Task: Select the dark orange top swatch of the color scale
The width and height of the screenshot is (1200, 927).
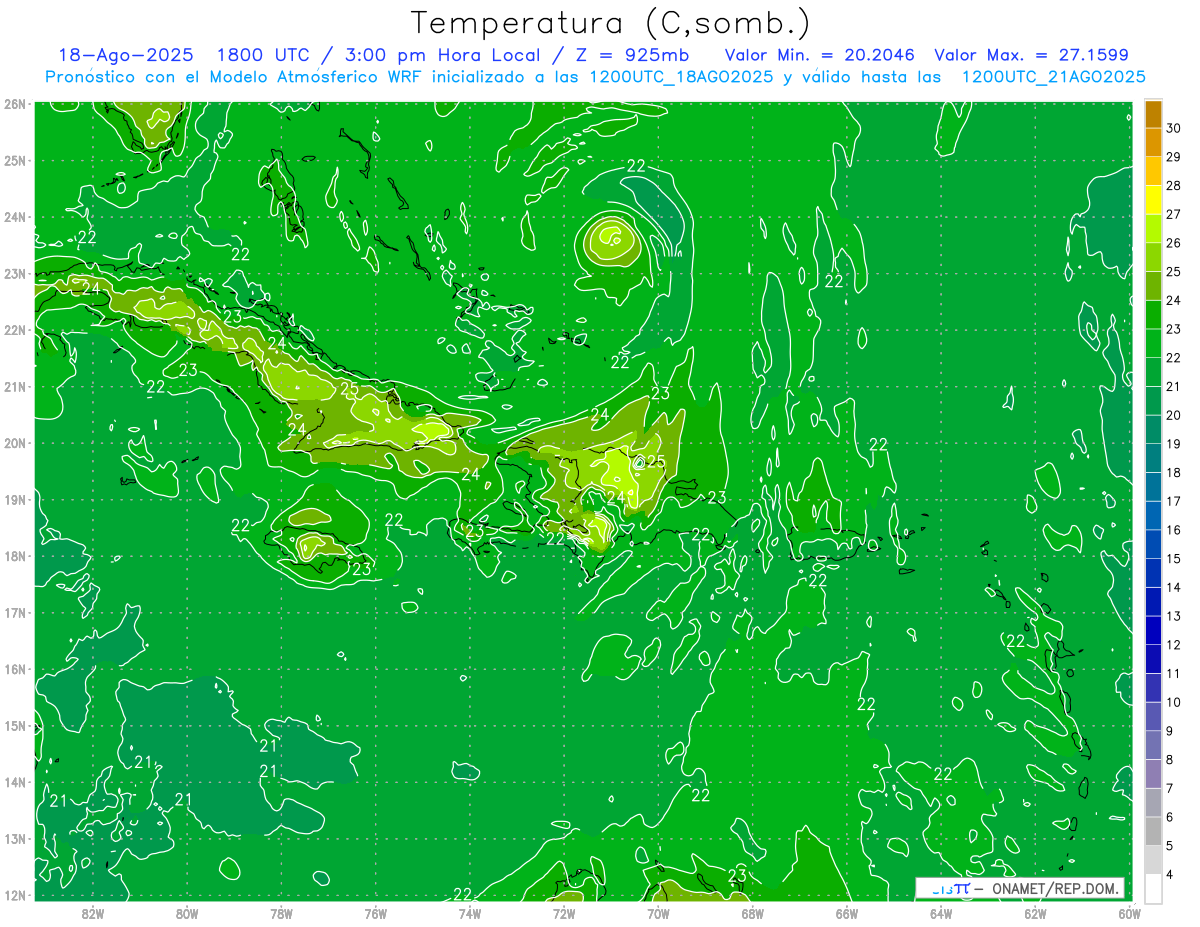Action: [1153, 114]
